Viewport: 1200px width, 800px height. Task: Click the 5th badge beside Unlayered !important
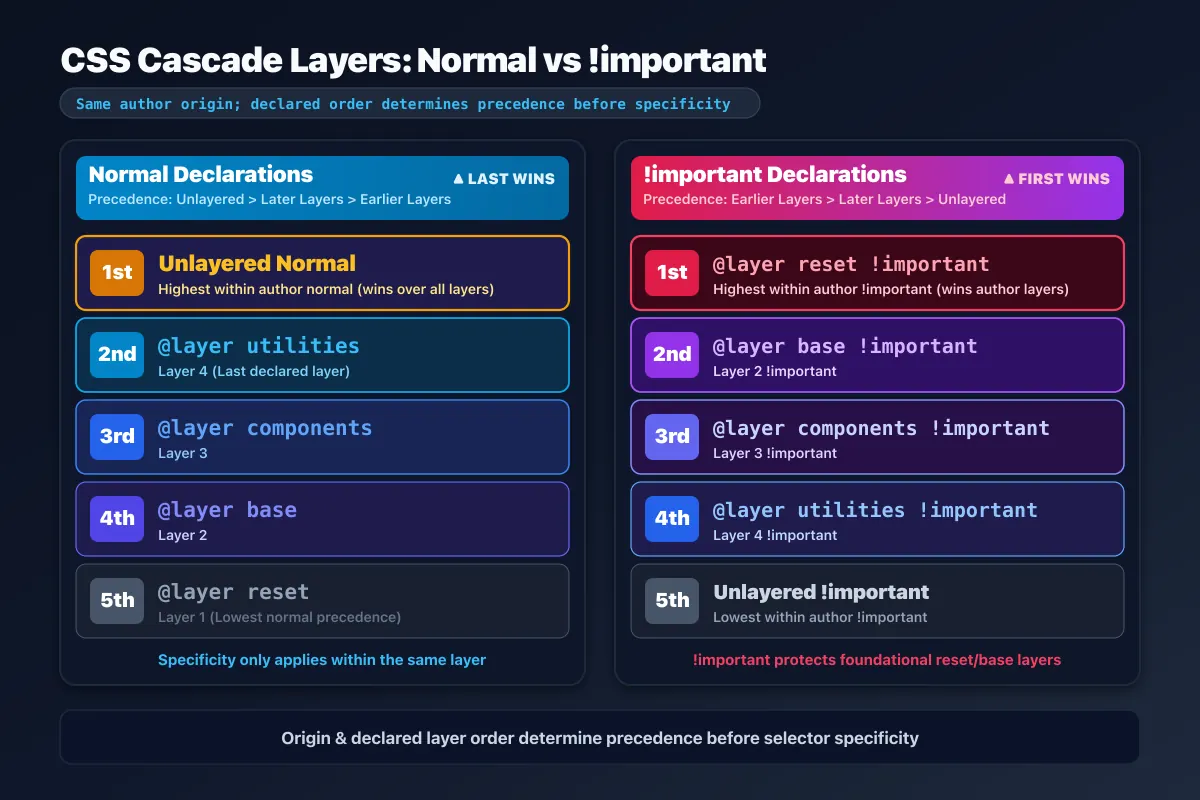tap(672, 601)
